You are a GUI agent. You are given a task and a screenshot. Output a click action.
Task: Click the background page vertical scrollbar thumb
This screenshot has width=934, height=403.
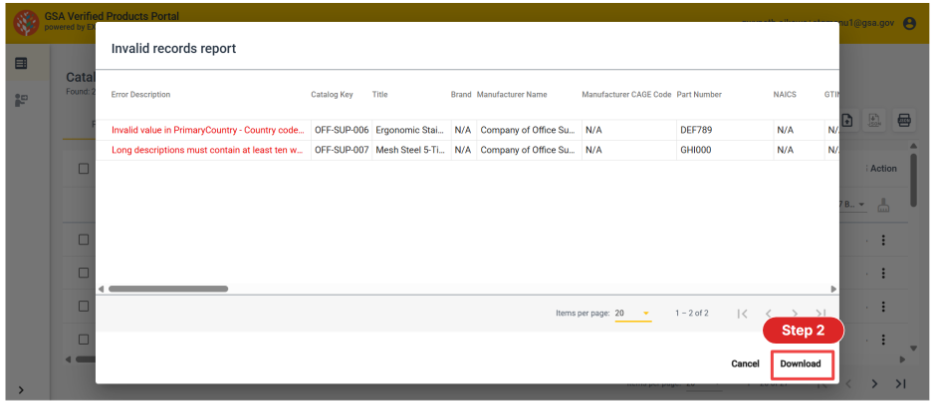pos(914,180)
